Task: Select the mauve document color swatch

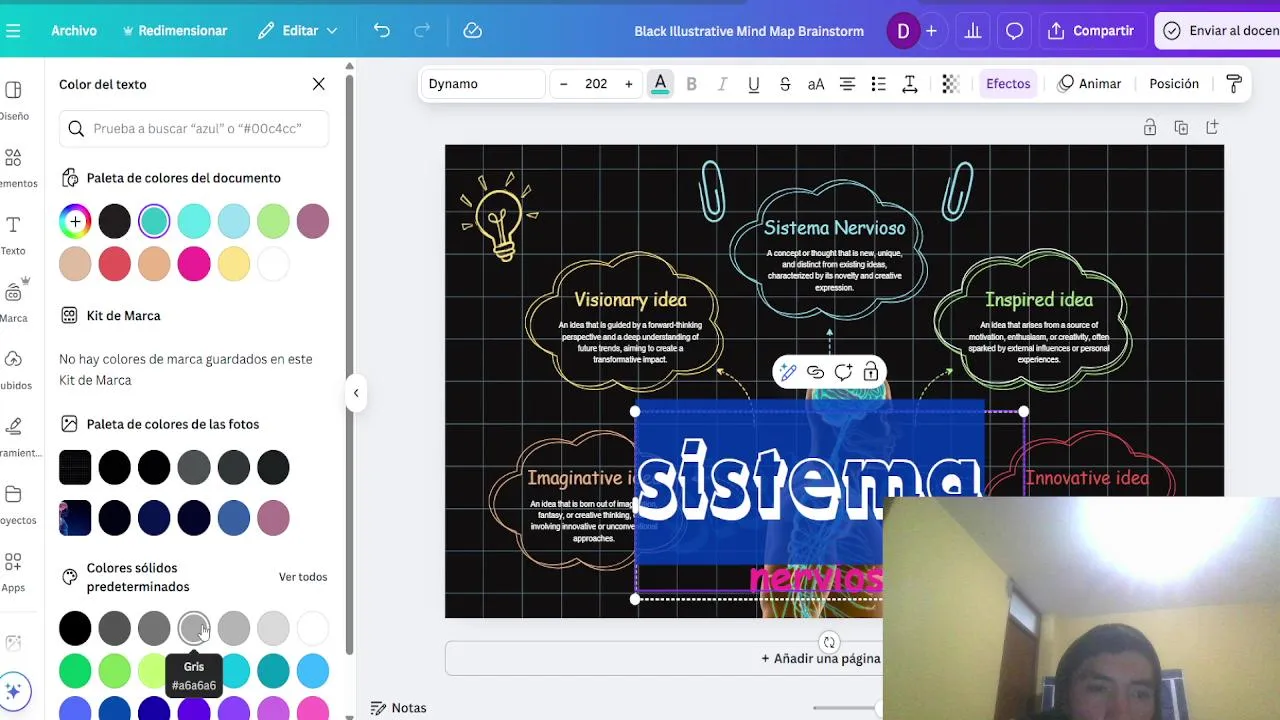Action: tap(313, 221)
